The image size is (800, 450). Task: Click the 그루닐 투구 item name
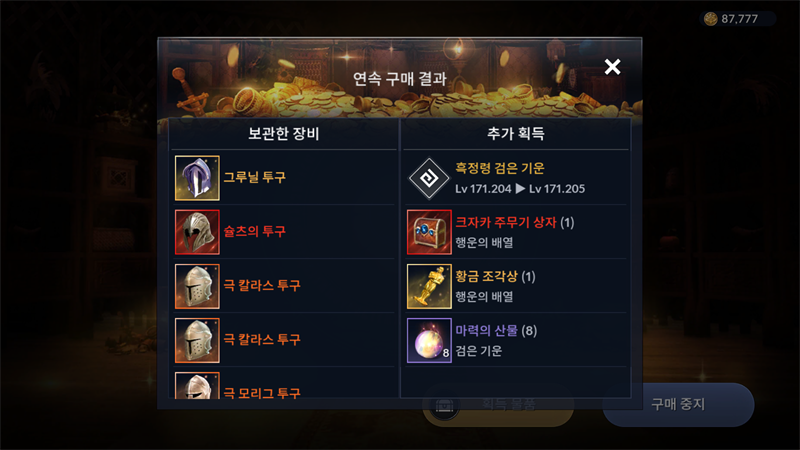(255, 177)
